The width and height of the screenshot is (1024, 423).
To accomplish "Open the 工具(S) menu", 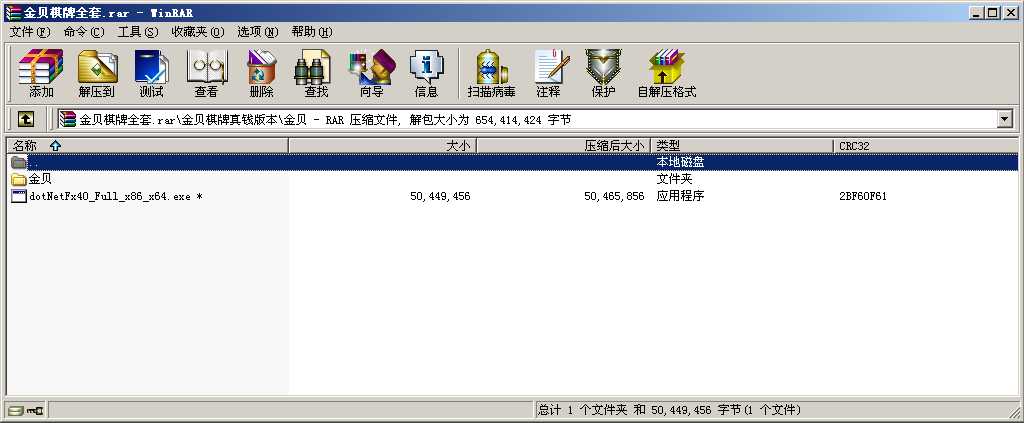I will pyautogui.click(x=138, y=32).
